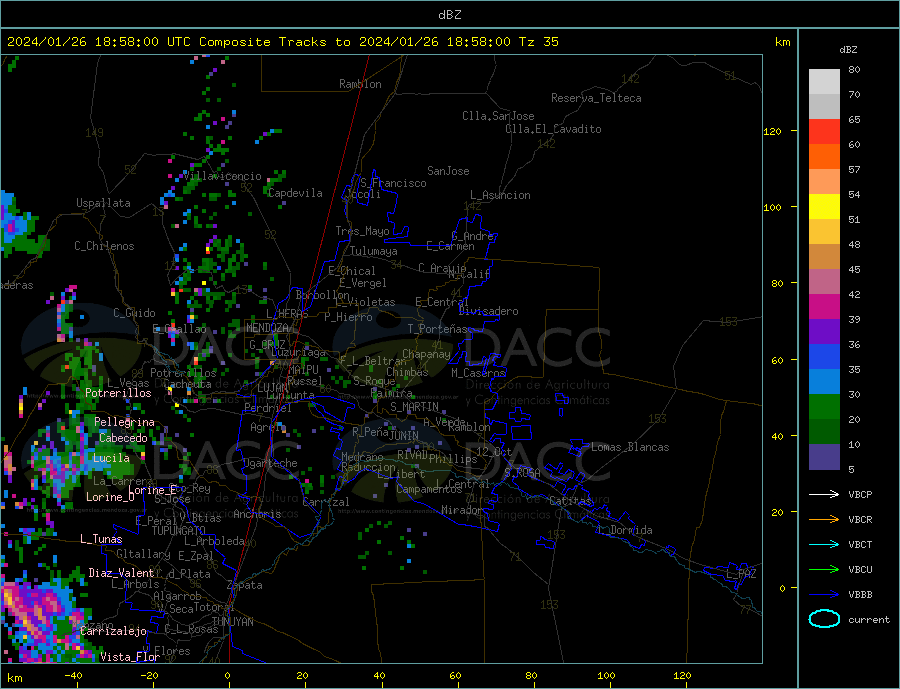Click the 'Mirador' label on map
Image resolution: width=900 pixels, height=689 pixels.
point(462,510)
